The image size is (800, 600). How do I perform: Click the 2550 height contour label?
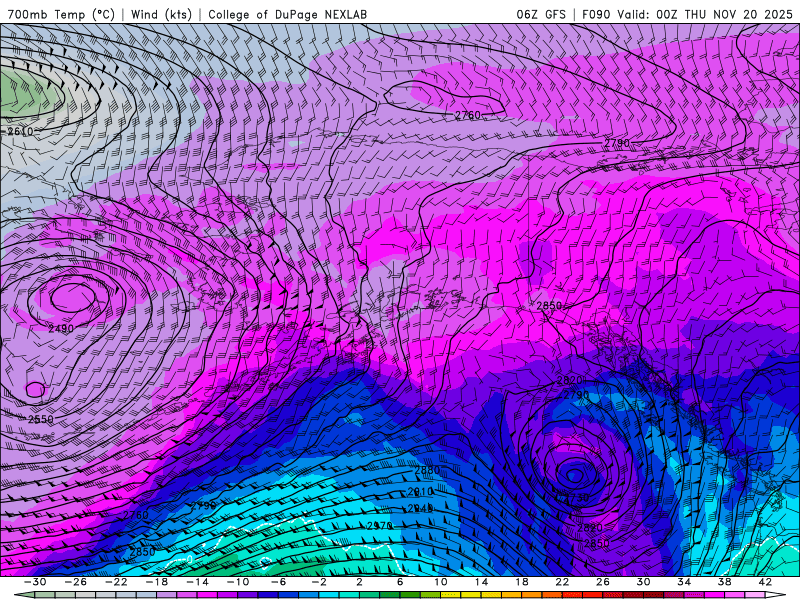tap(40, 419)
